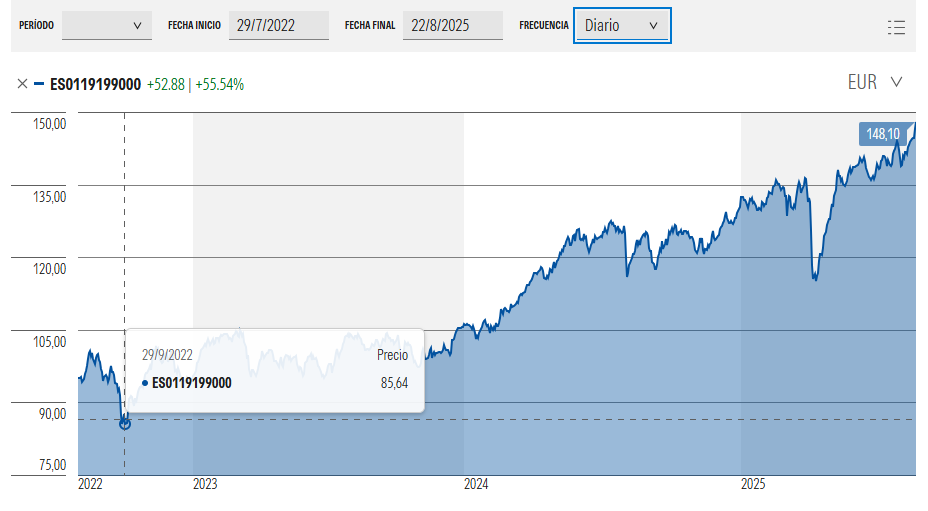Click the blue series line indicator in legend
This screenshot has width=928, height=511.
[39, 84]
